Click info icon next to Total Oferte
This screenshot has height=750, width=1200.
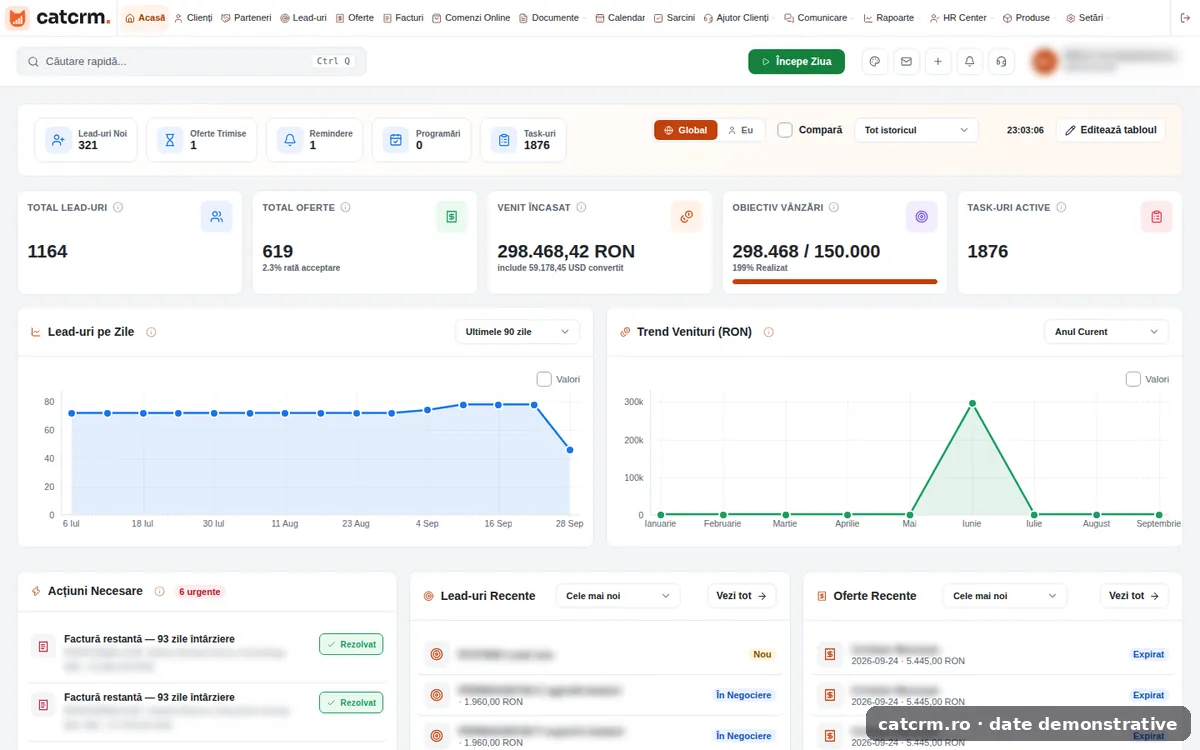click(x=345, y=208)
